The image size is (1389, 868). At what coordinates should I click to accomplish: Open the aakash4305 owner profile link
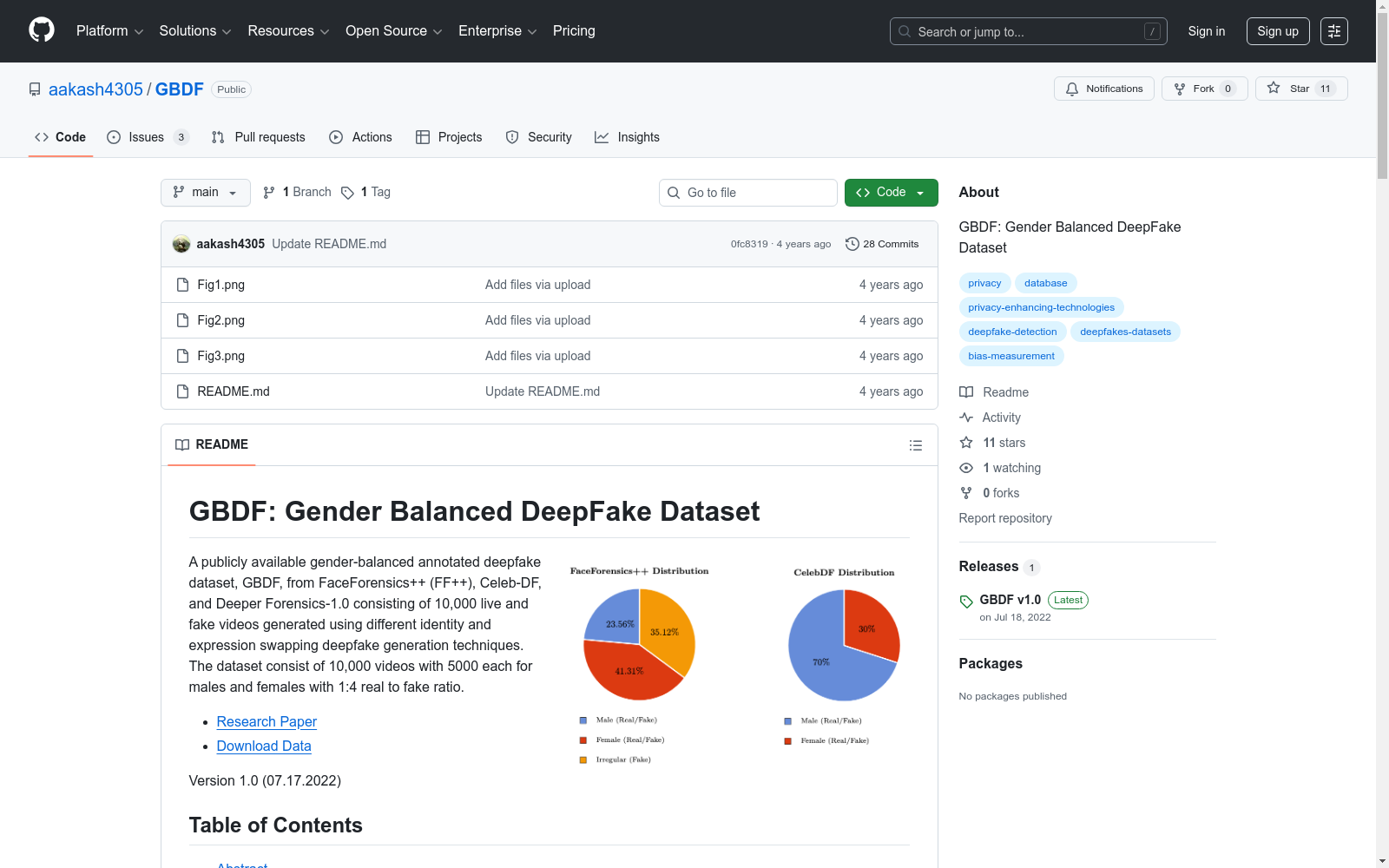[x=95, y=89]
